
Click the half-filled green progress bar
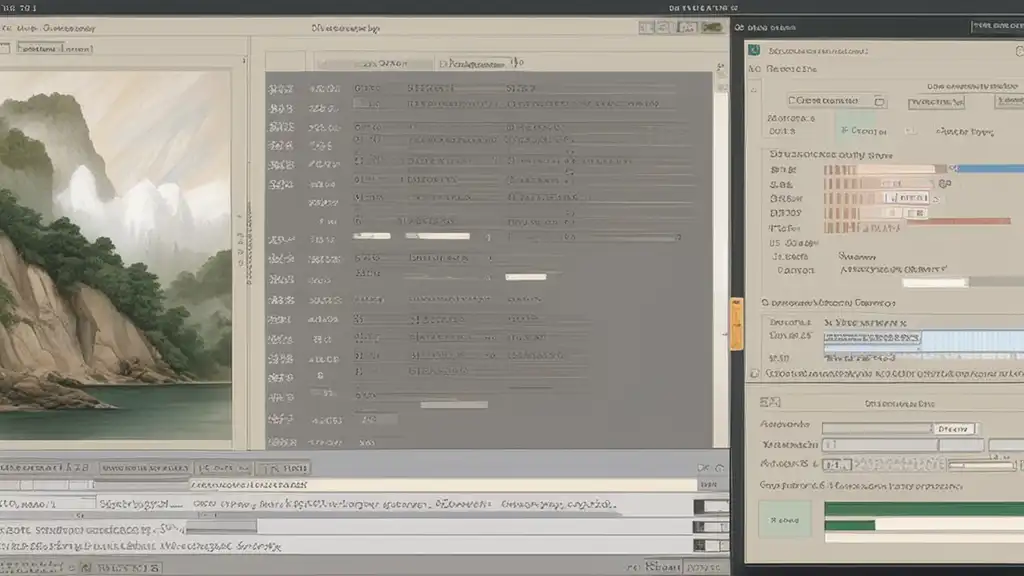pos(924,525)
